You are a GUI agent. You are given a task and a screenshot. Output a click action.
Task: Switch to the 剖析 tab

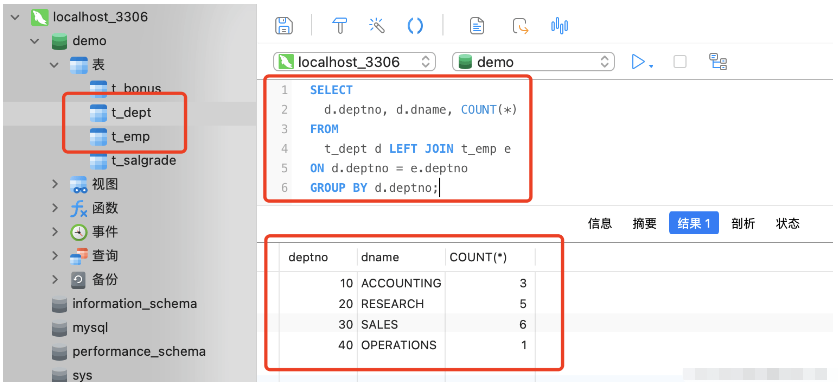point(743,223)
